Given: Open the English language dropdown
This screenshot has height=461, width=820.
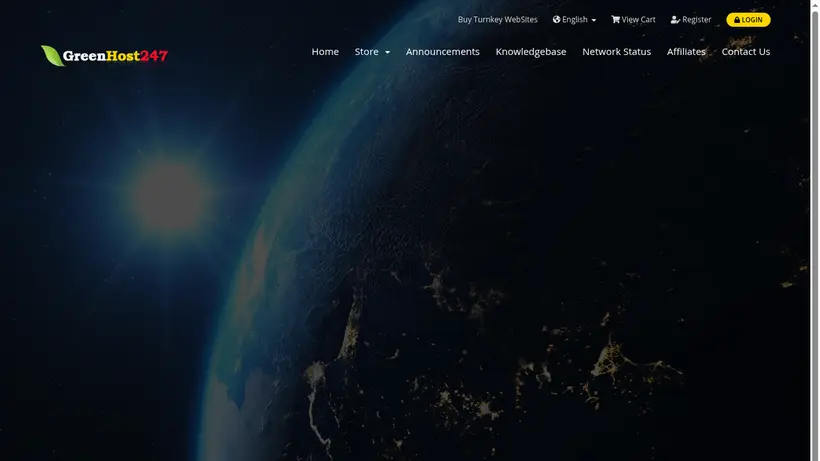Looking at the screenshot, I should click(x=574, y=19).
